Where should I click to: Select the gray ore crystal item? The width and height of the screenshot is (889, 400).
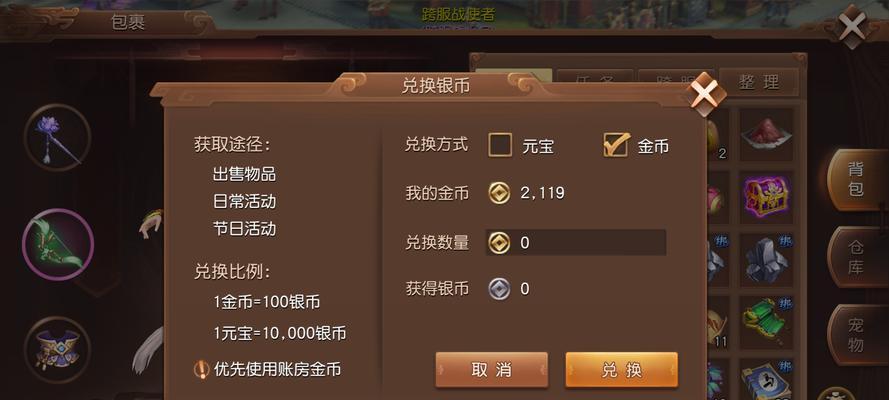click(767, 259)
